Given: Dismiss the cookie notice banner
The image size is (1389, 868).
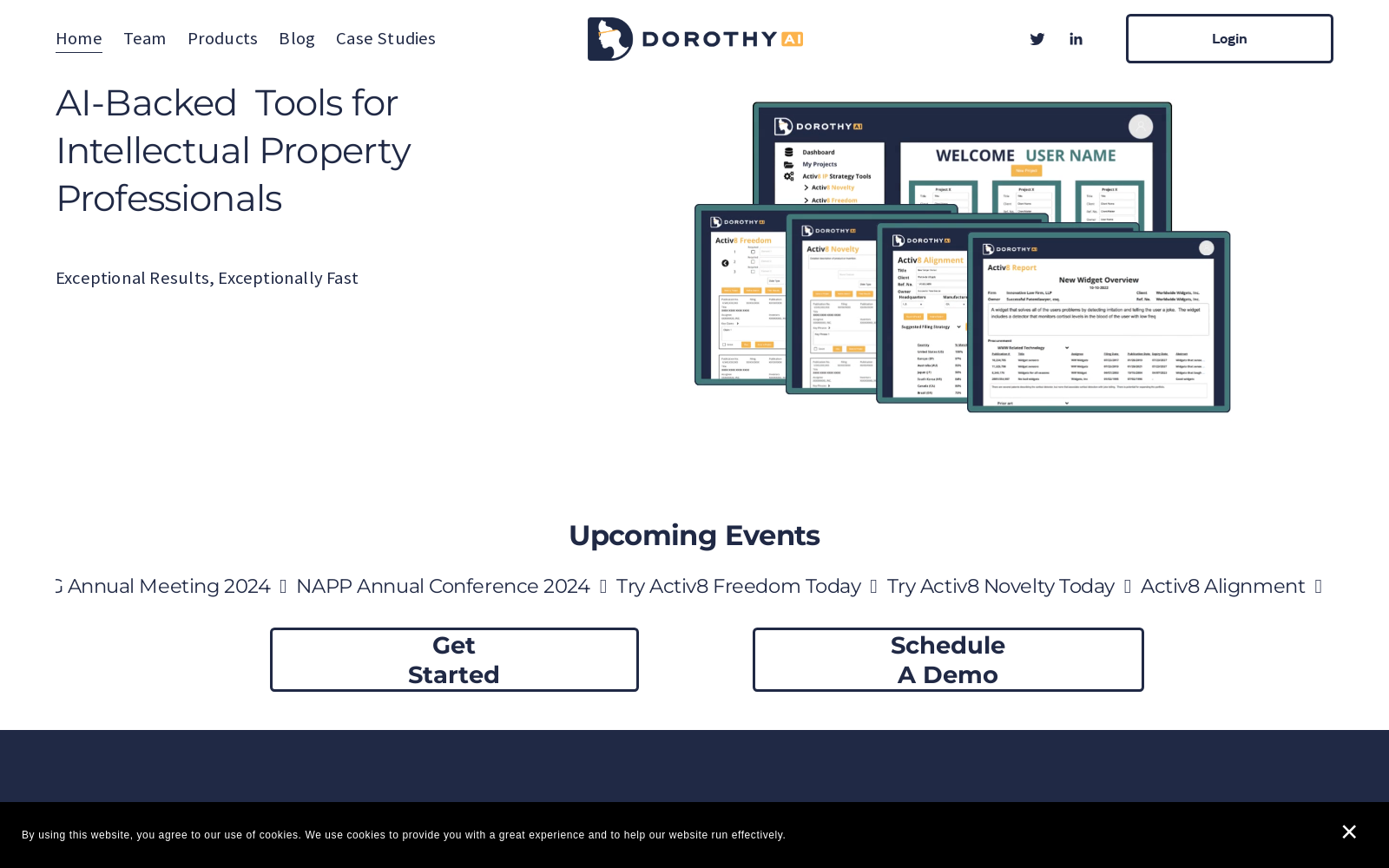Looking at the screenshot, I should pyautogui.click(x=1349, y=832).
